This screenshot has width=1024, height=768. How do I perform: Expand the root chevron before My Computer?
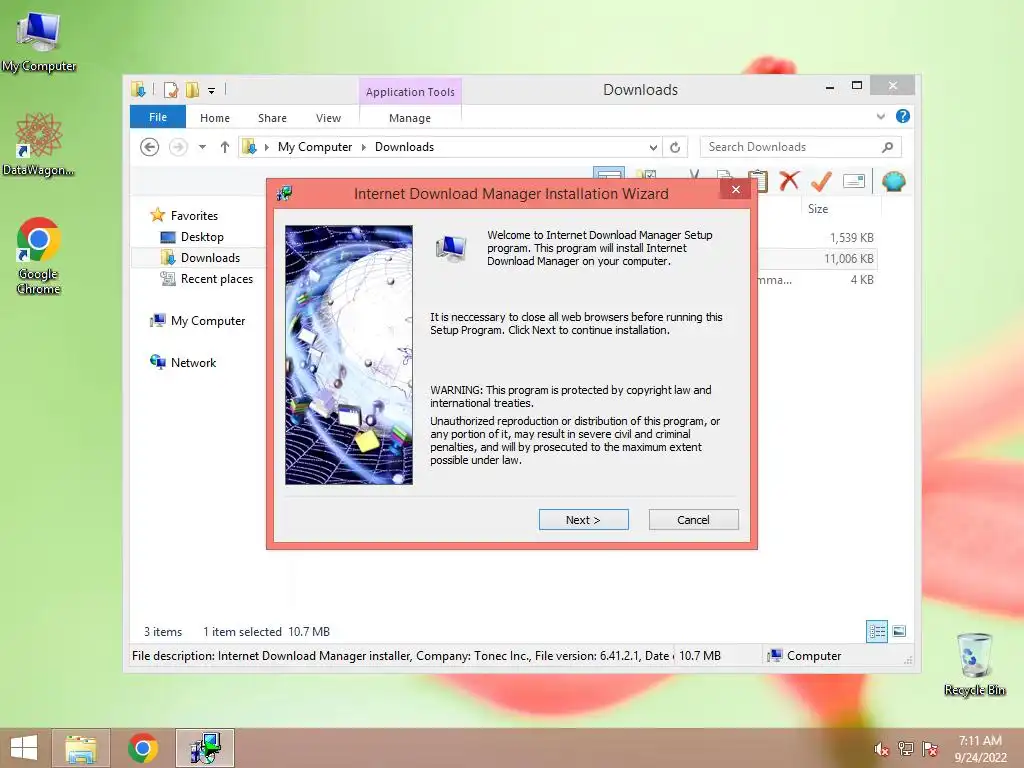coord(266,147)
